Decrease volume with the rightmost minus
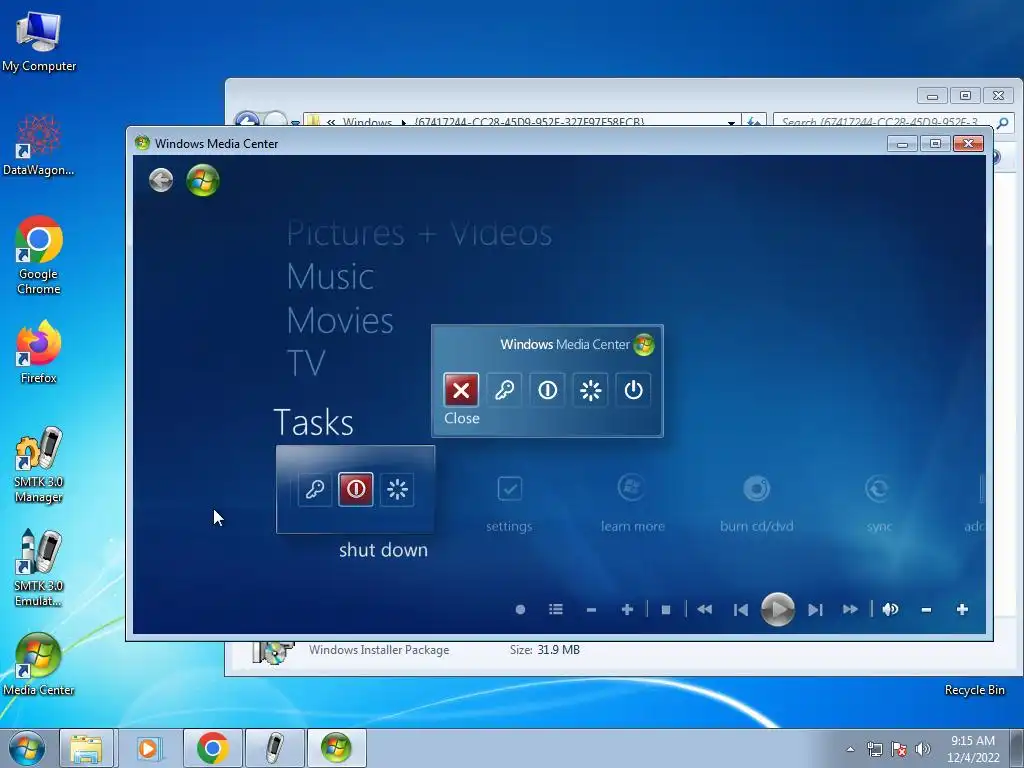 [x=926, y=610]
